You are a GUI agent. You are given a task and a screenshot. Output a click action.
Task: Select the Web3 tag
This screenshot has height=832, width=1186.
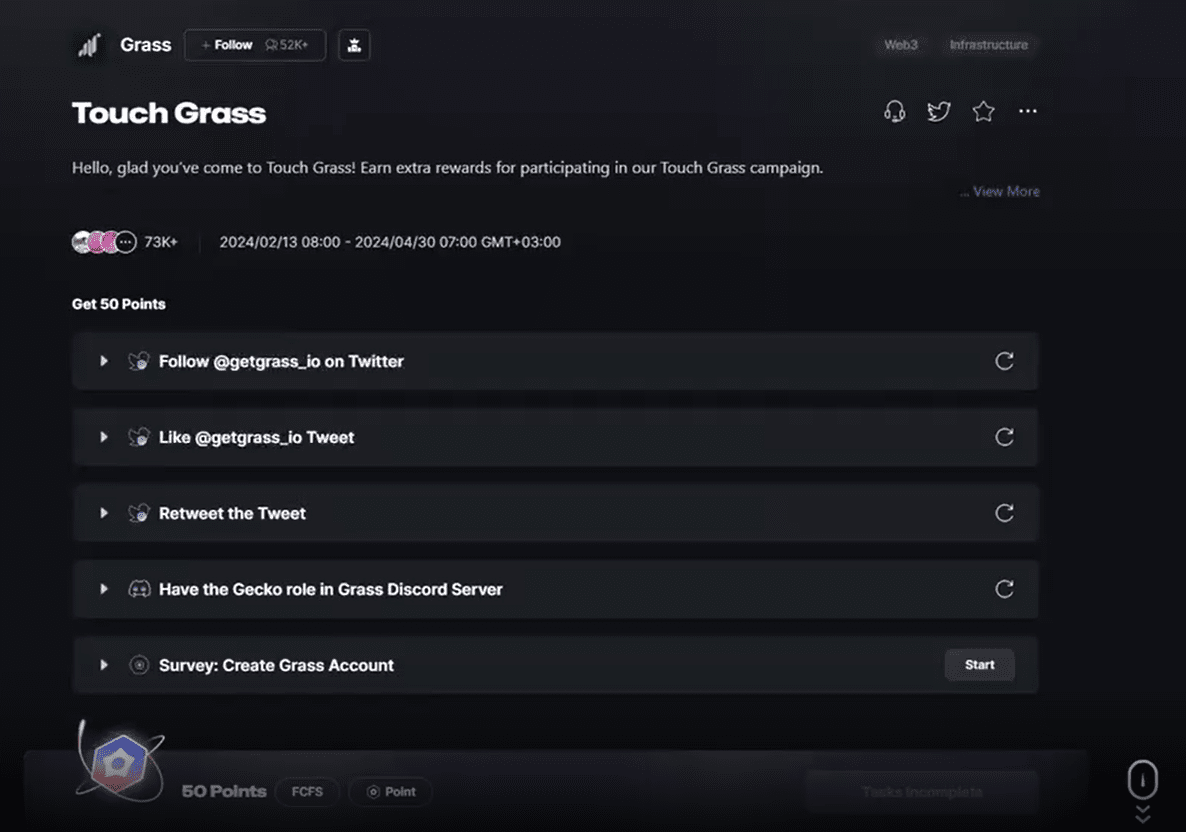click(x=901, y=45)
